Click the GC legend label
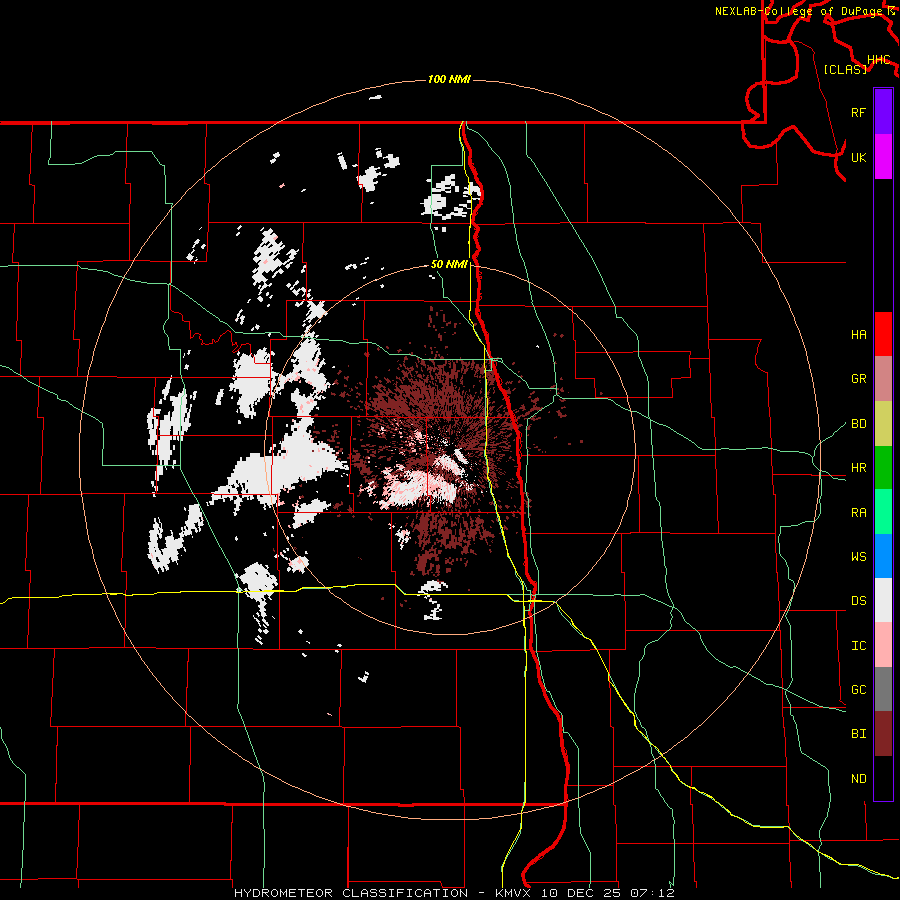 point(858,690)
